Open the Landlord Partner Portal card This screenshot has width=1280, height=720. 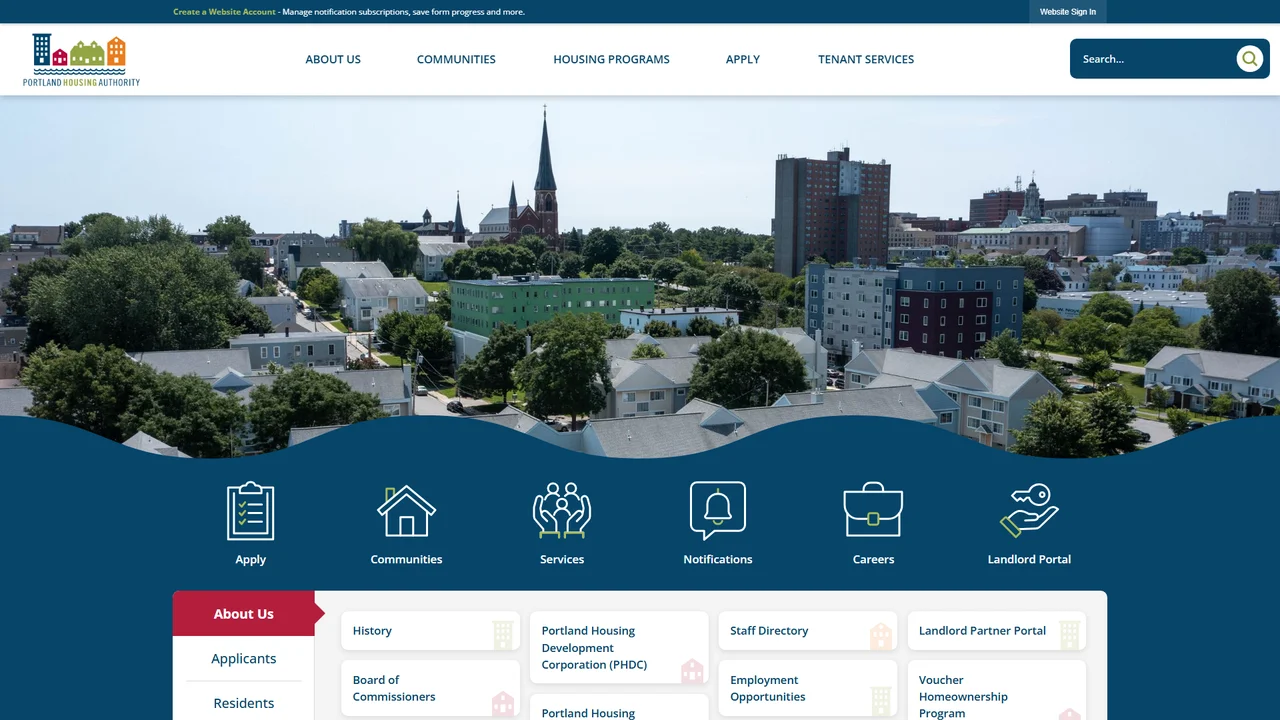[996, 631]
